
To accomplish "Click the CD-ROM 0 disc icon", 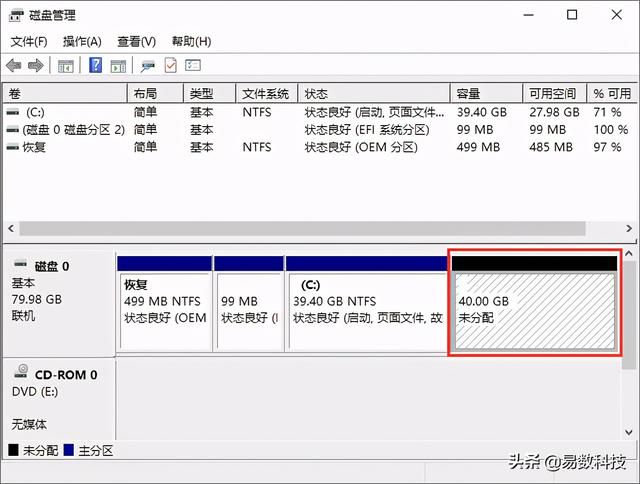I will coord(21,371).
